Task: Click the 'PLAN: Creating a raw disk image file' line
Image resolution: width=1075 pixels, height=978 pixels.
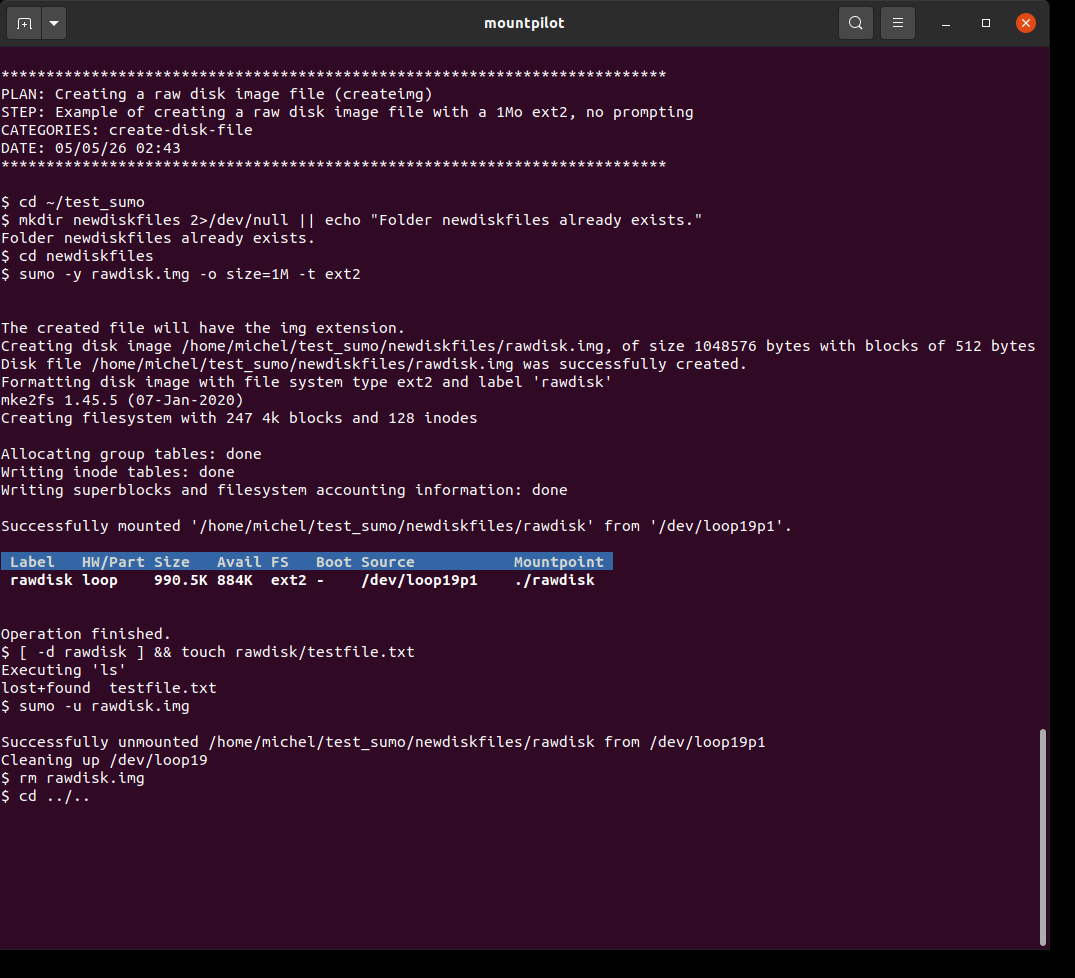Action: 217,94
